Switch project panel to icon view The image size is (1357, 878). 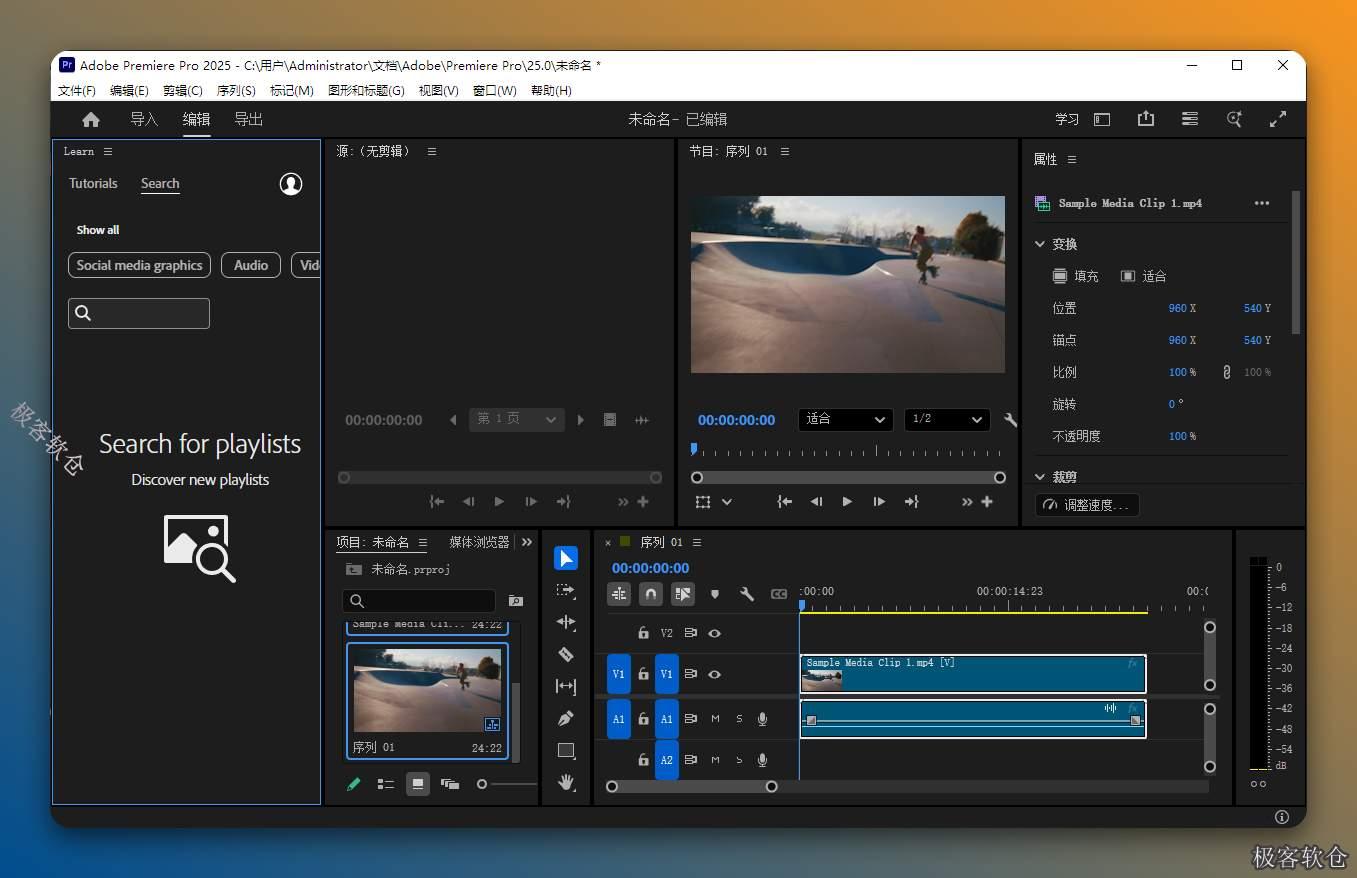pos(418,784)
